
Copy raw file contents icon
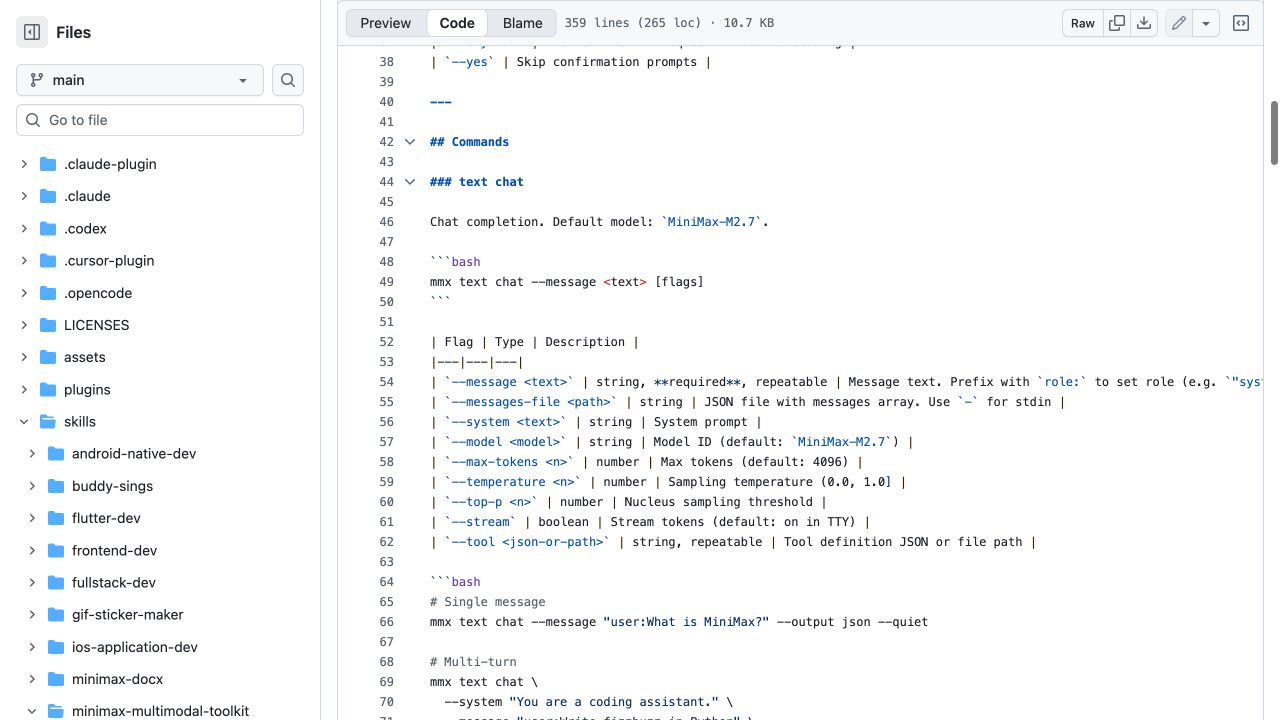[x=1117, y=23]
